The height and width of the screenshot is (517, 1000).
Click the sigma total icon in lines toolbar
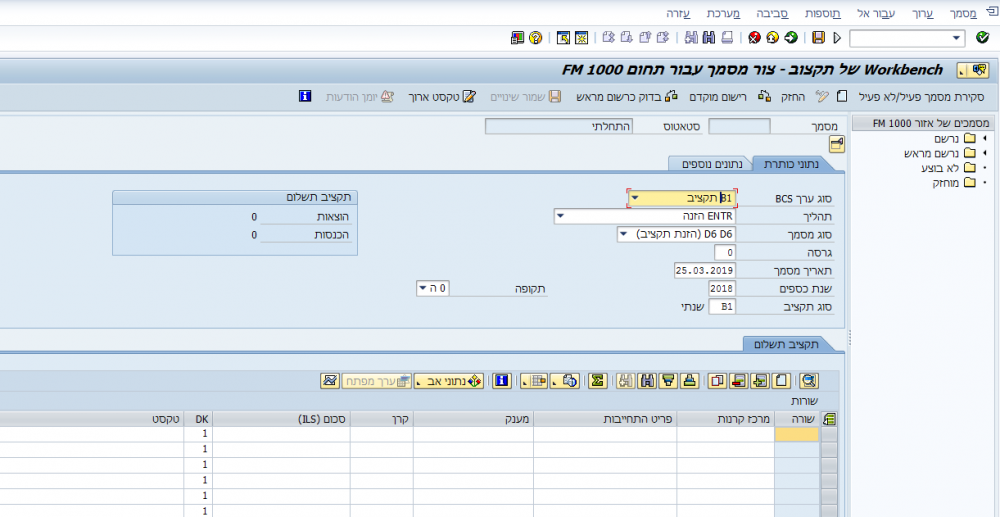(x=598, y=381)
